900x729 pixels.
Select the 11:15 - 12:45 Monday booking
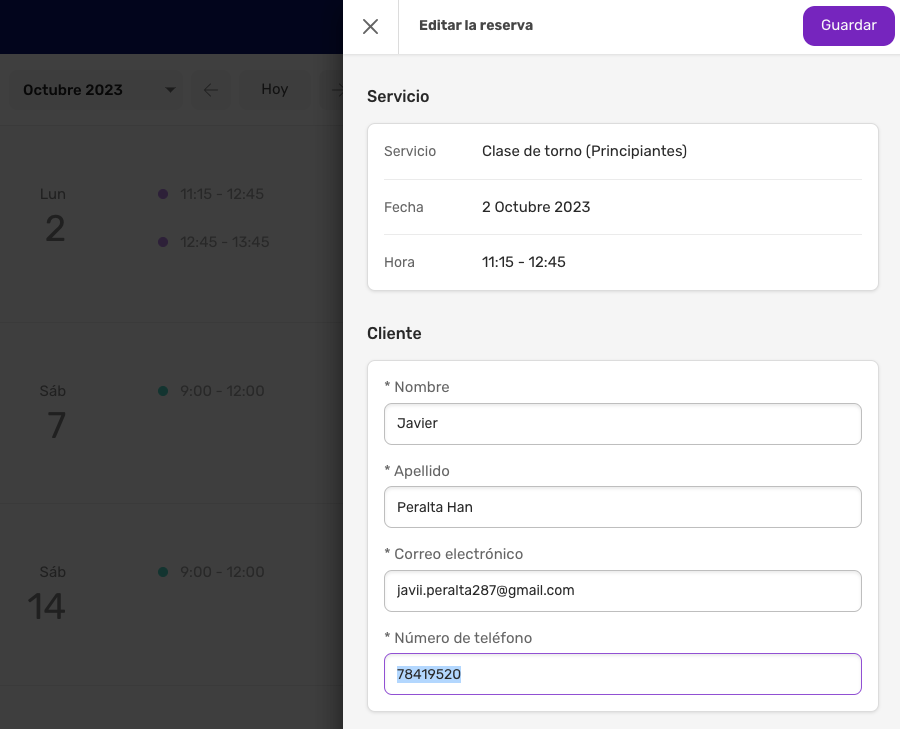click(222, 194)
